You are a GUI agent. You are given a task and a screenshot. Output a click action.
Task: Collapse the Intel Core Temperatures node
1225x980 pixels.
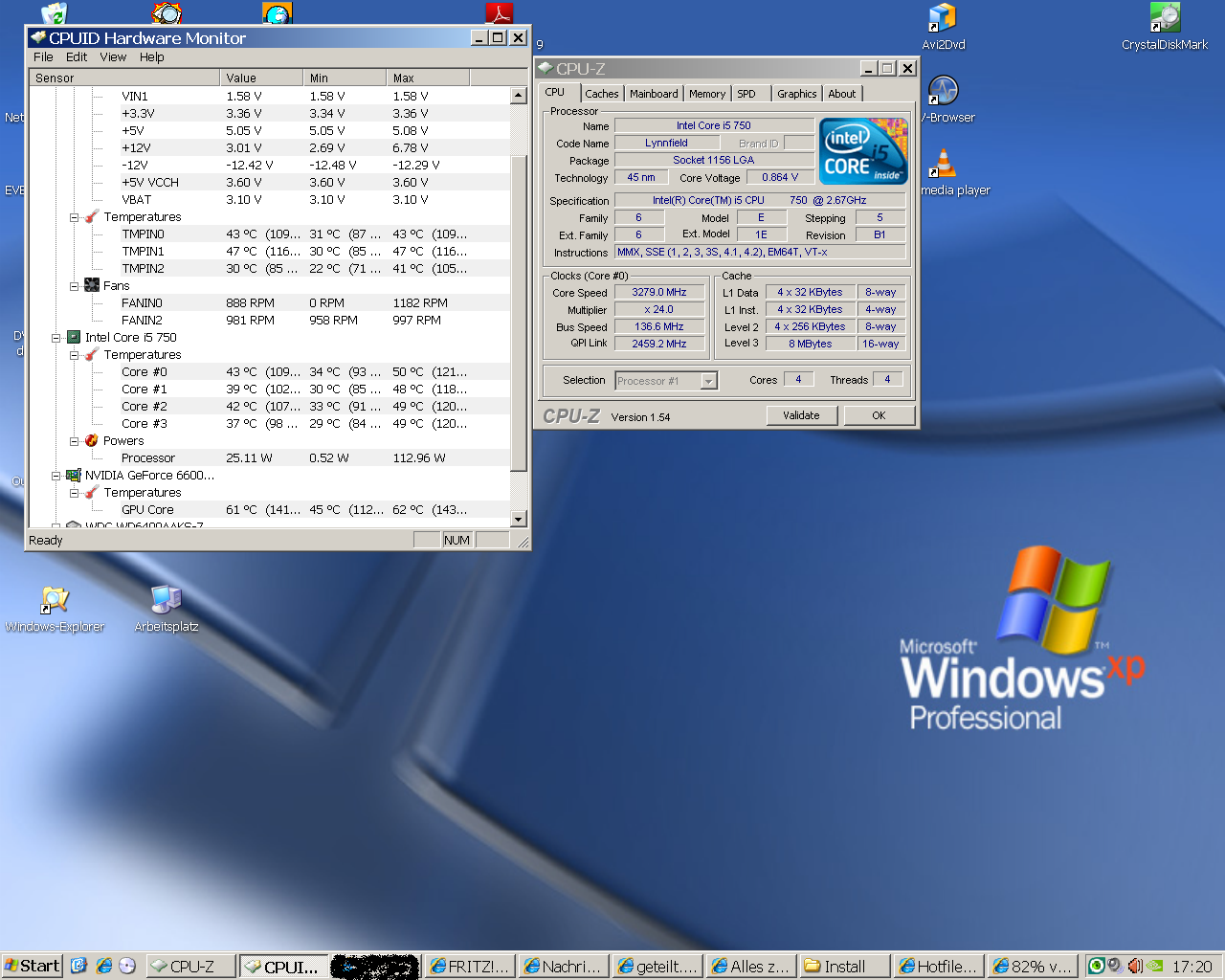(74, 354)
